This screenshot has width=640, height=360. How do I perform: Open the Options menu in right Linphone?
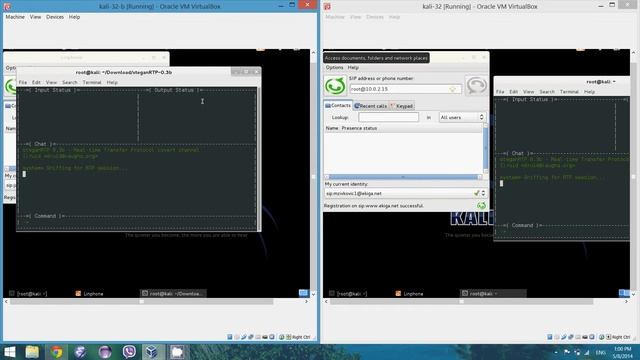coord(334,67)
